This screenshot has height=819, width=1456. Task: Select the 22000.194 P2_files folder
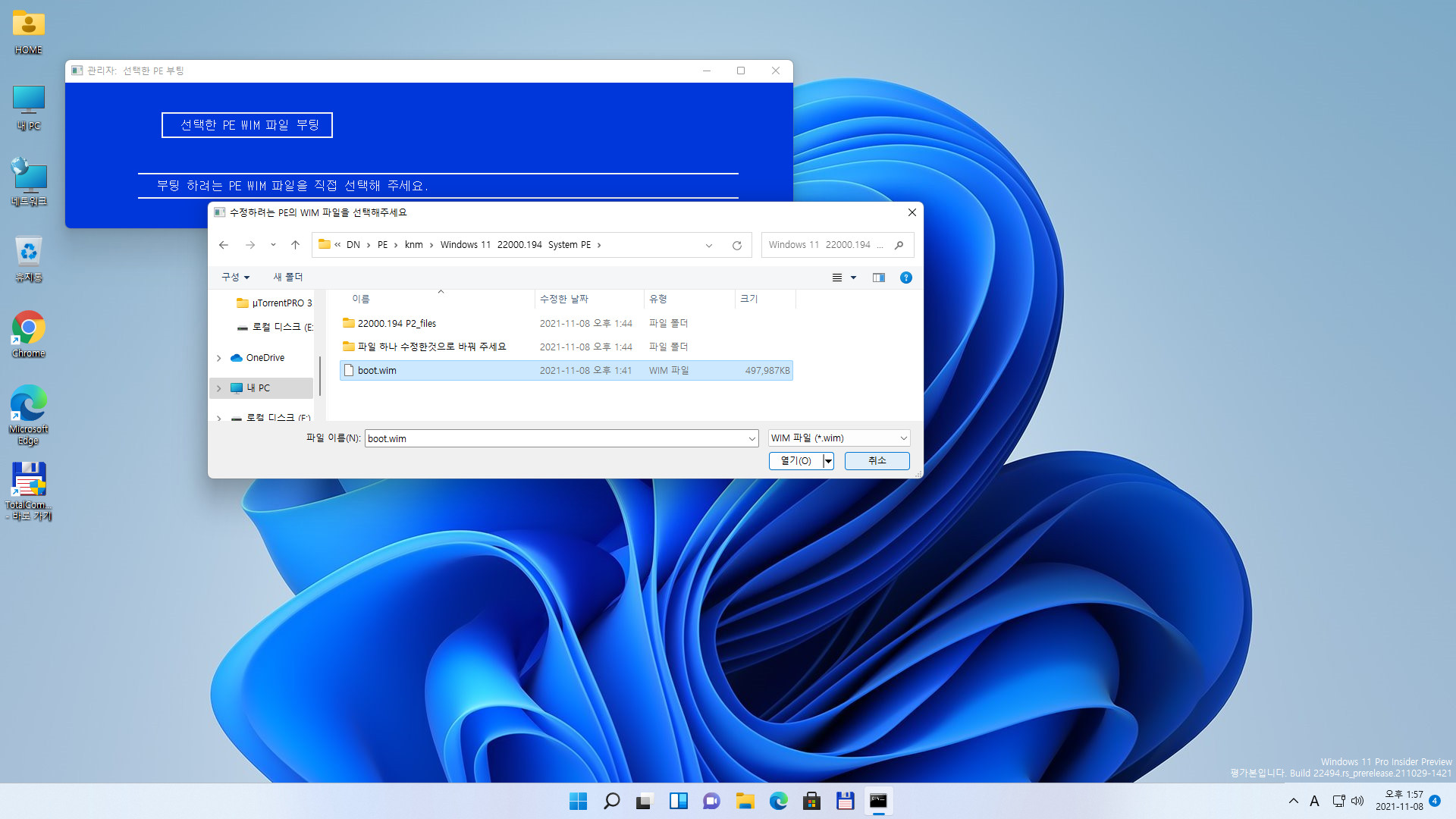(566, 324)
